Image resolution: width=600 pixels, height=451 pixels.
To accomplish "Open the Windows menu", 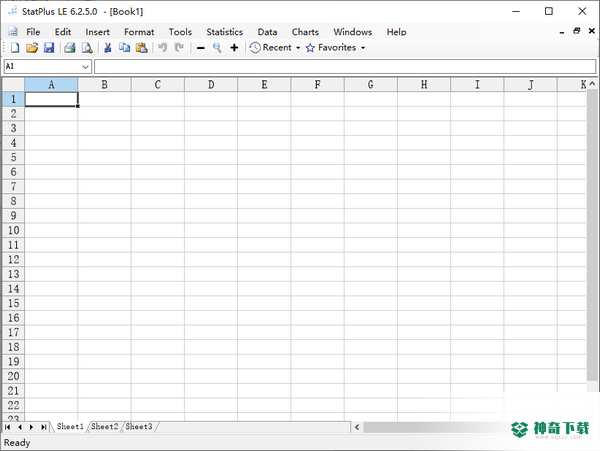I will coord(352,32).
